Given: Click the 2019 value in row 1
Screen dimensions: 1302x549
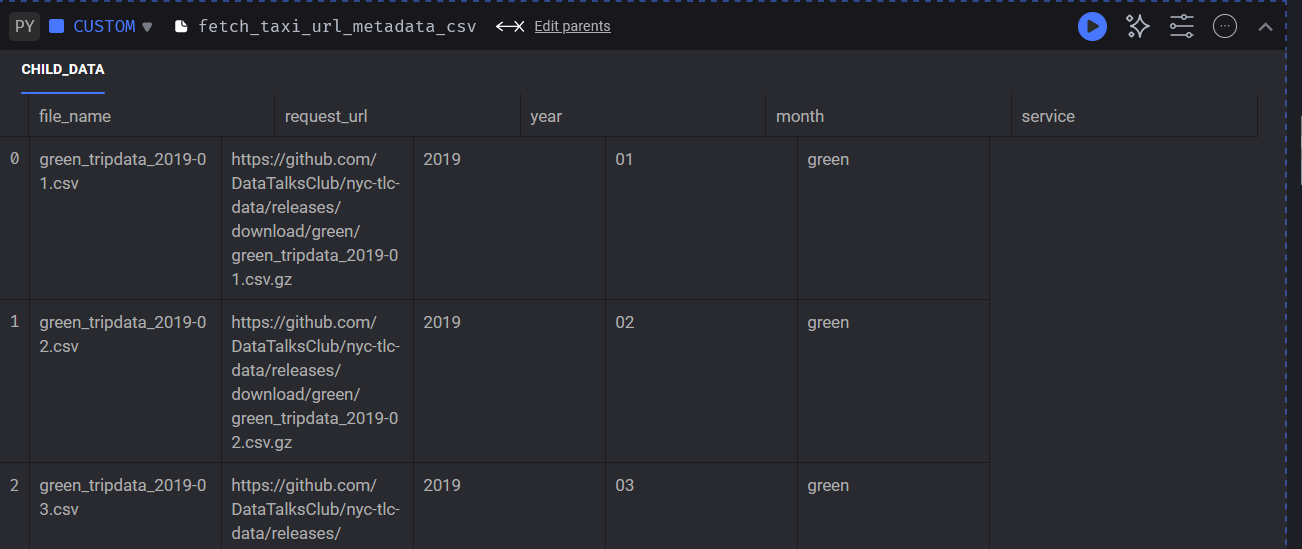Looking at the screenshot, I should coord(442,322).
